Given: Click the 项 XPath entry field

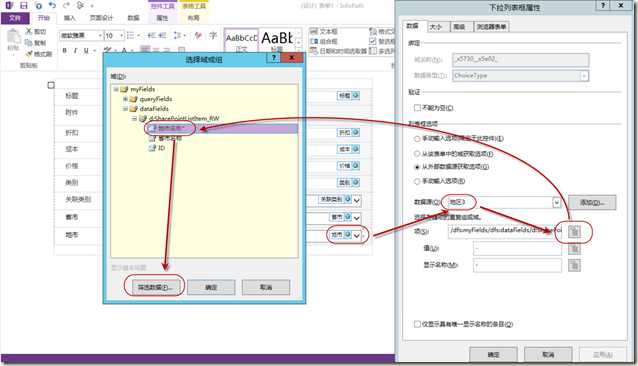Looking at the screenshot, I should point(505,231).
